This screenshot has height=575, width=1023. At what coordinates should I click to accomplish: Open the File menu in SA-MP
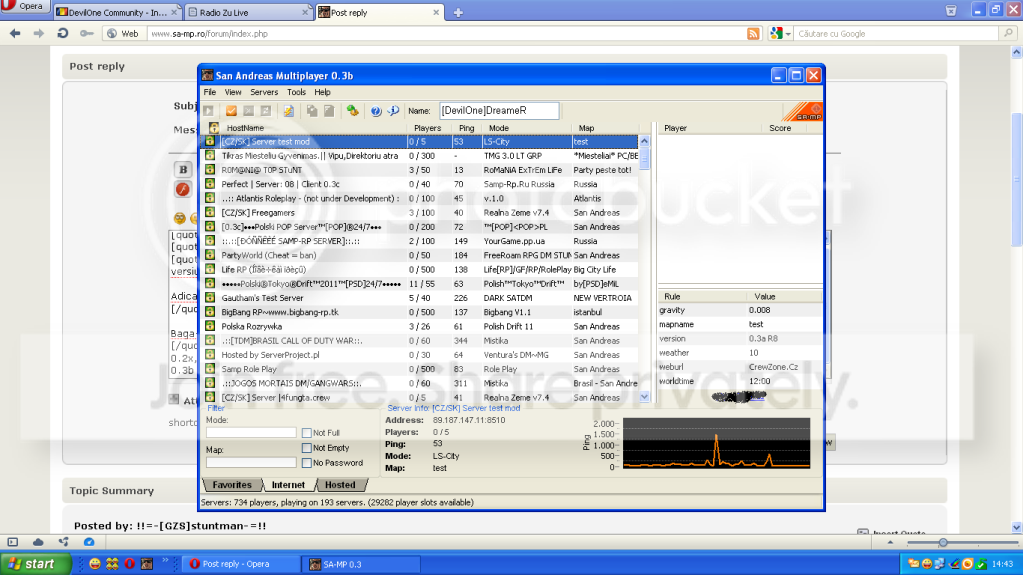pos(209,93)
